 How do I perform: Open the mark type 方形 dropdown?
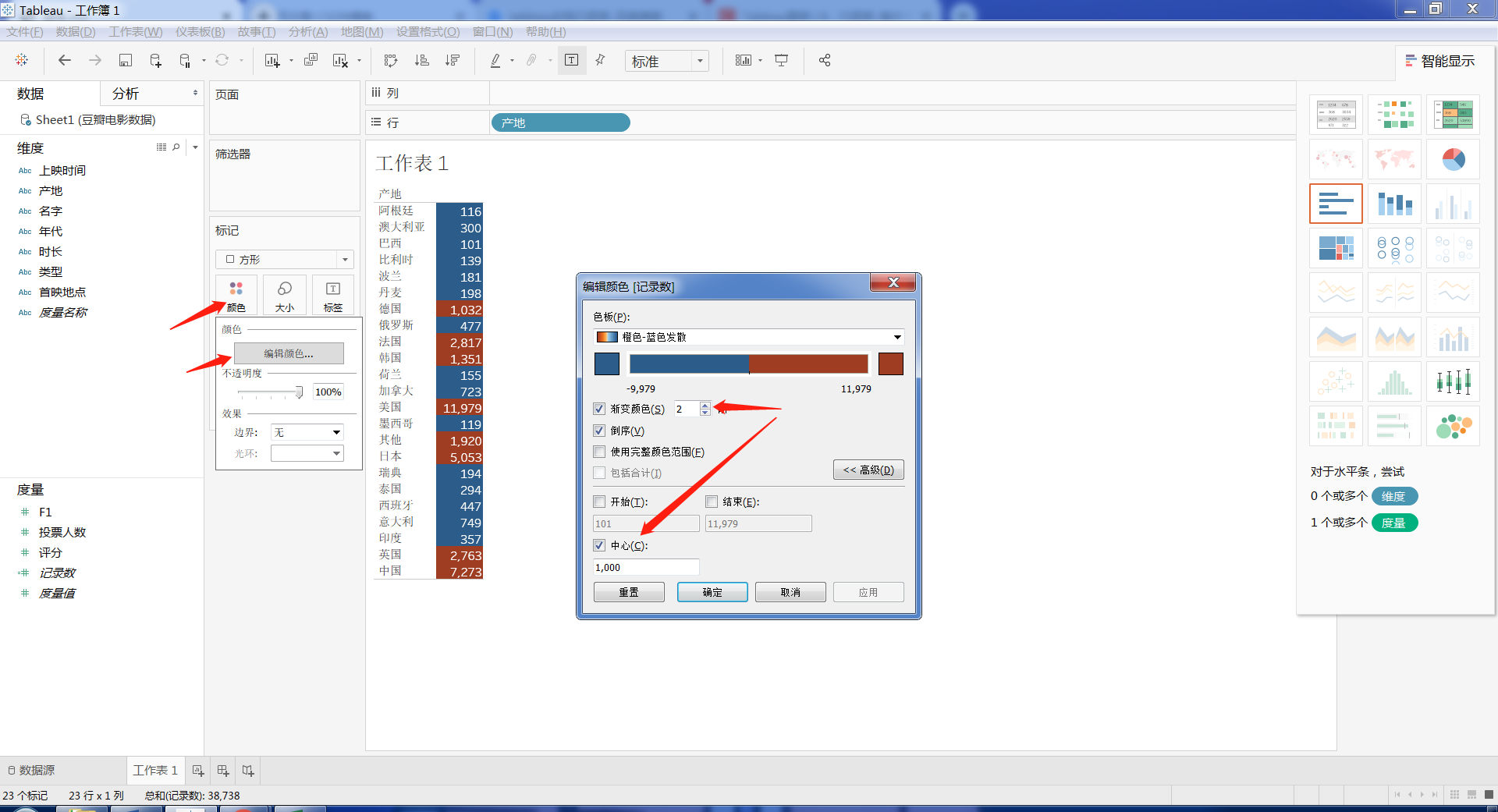coord(285,259)
